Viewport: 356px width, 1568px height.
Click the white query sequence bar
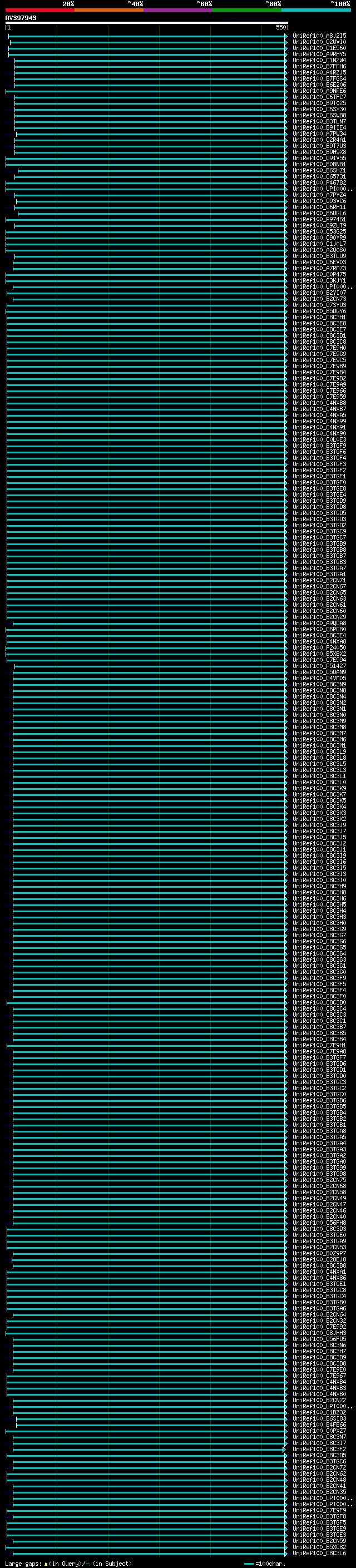coord(147,22)
